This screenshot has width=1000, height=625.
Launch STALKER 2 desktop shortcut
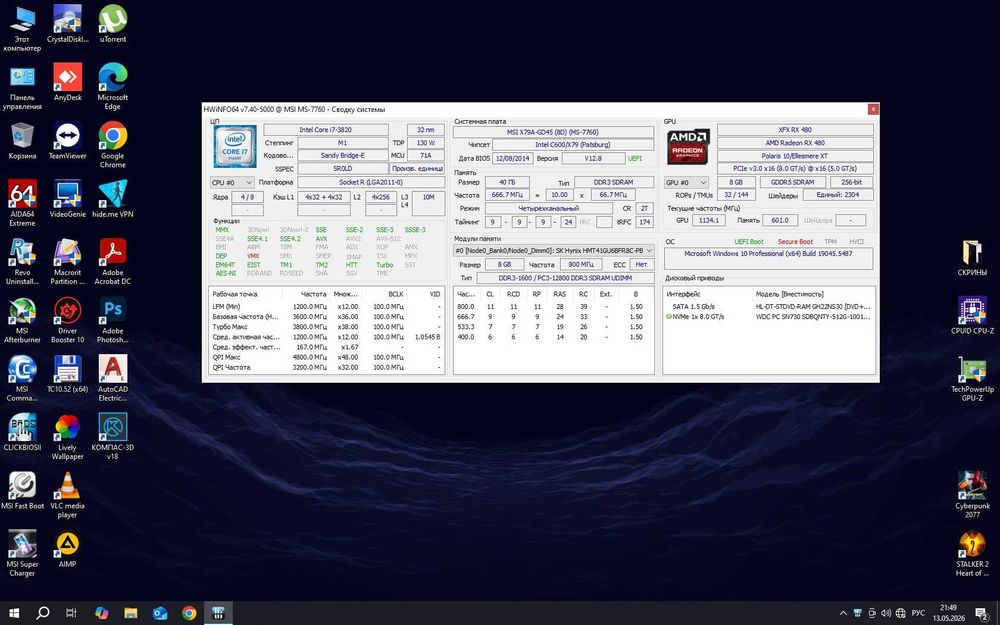[x=972, y=554]
